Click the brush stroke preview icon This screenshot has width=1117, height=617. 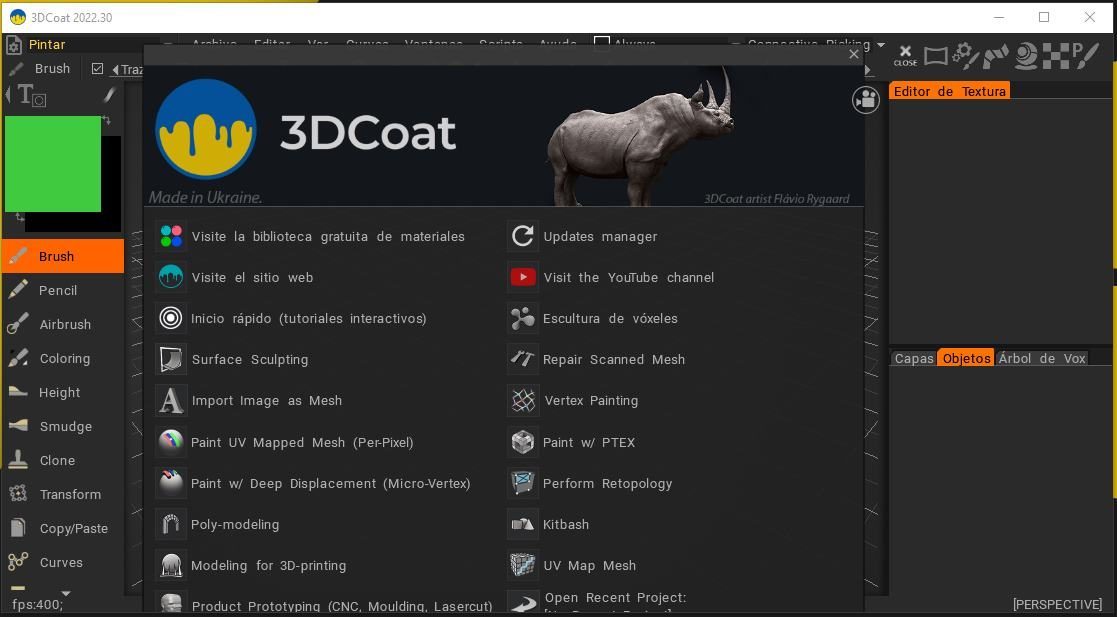109,95
